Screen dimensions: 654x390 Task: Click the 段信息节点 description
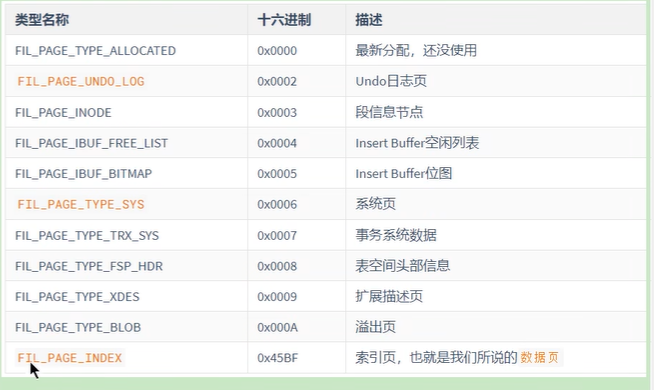(x=389, y=112)
